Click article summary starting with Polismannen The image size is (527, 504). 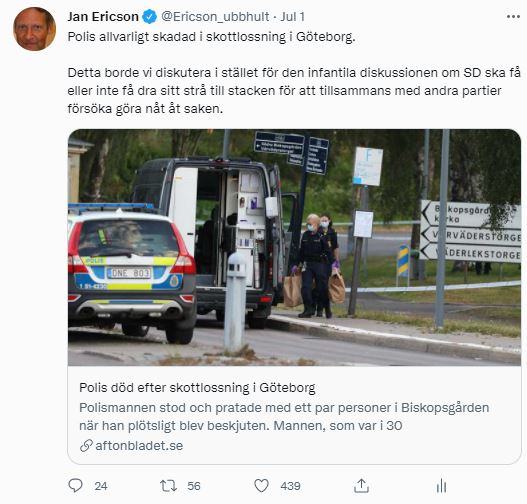pos(284,417)
